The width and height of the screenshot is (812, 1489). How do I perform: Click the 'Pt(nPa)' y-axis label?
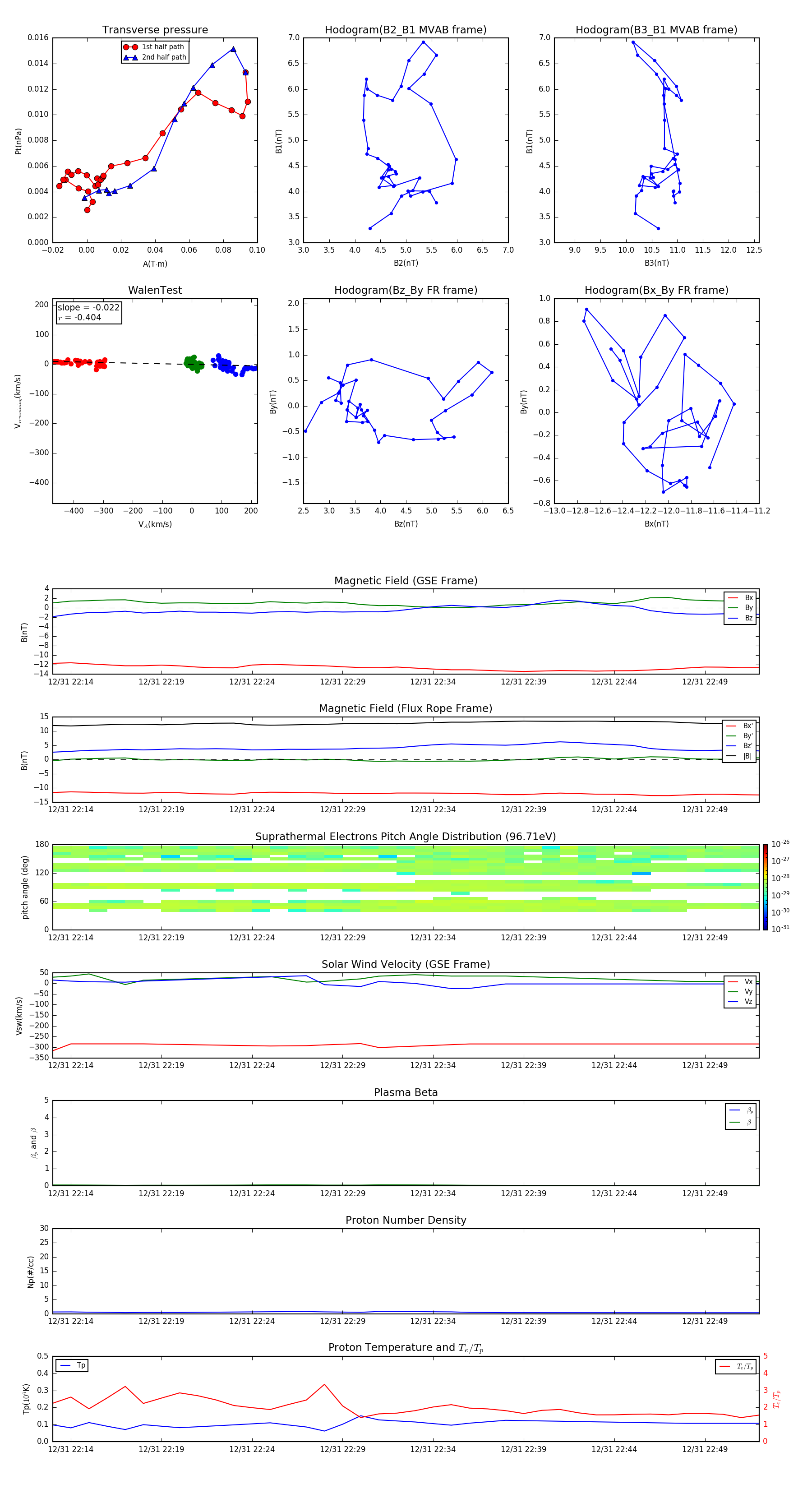[18, 140]
